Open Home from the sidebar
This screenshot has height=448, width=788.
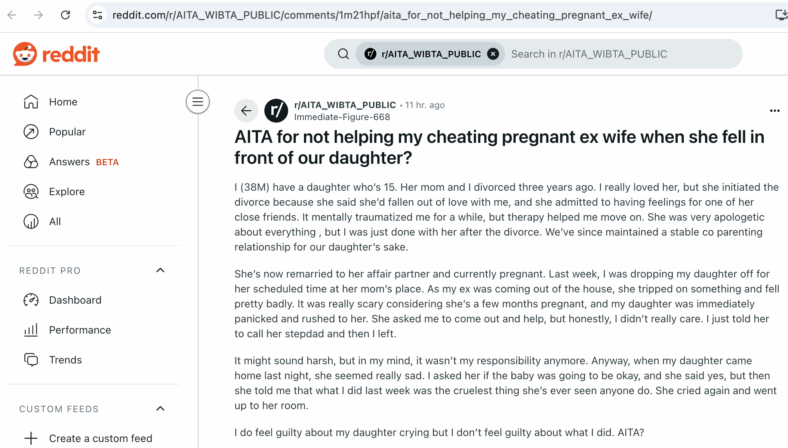click(x=93, y=102)
